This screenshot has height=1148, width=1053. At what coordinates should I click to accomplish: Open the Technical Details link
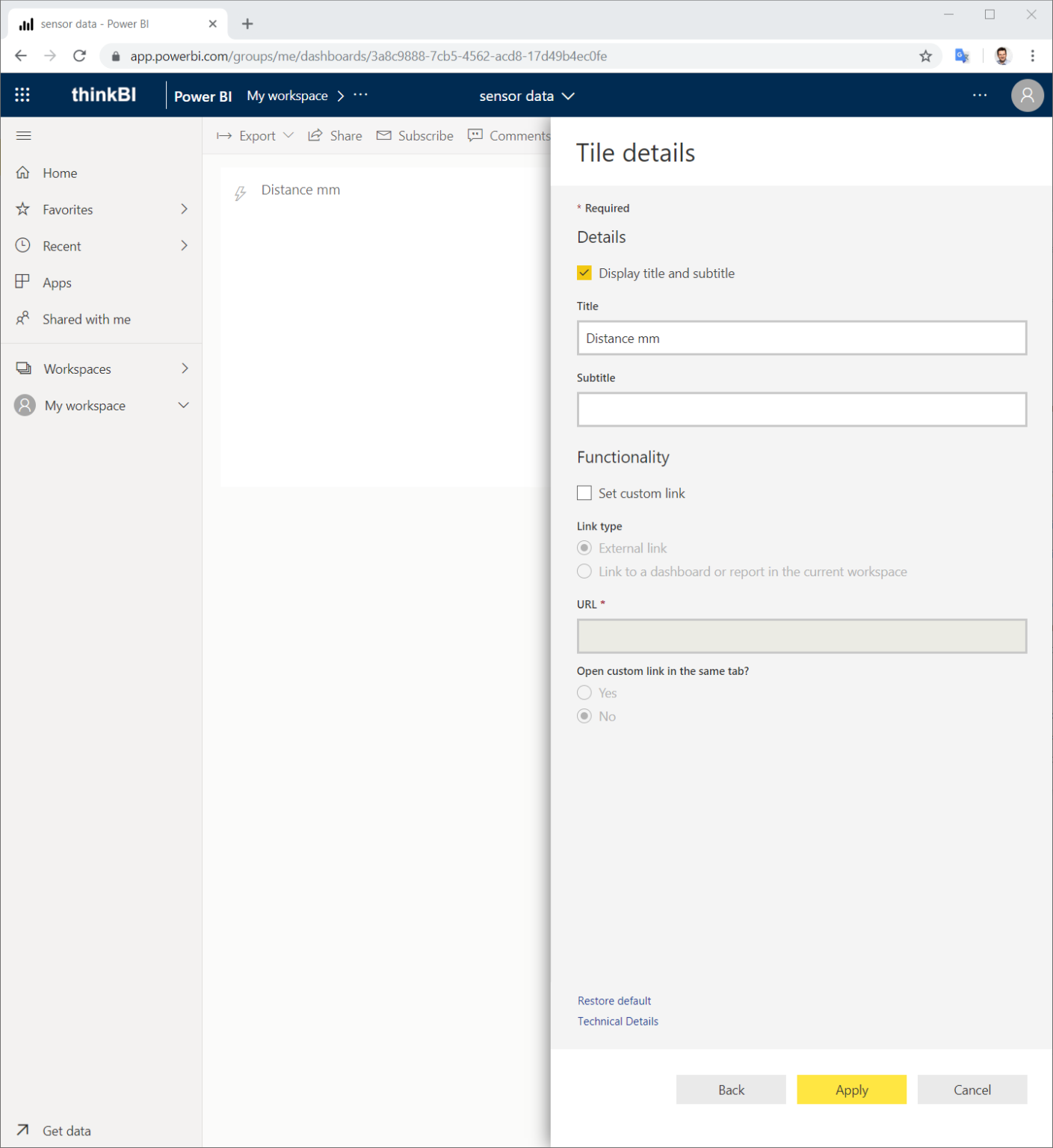(x=617, y=1021)
